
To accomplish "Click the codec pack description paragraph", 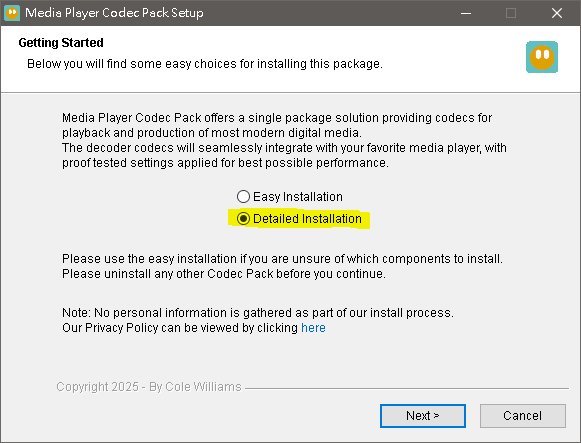I will [284, 140].
